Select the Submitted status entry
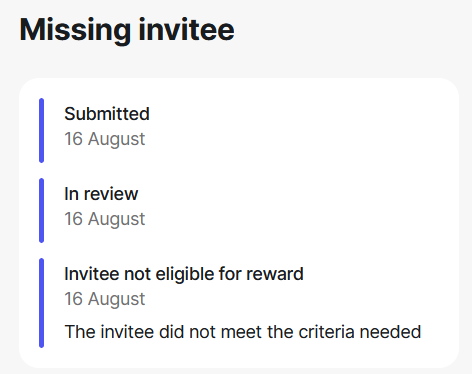Screen dimensions: 472x374 click(107, 114)
